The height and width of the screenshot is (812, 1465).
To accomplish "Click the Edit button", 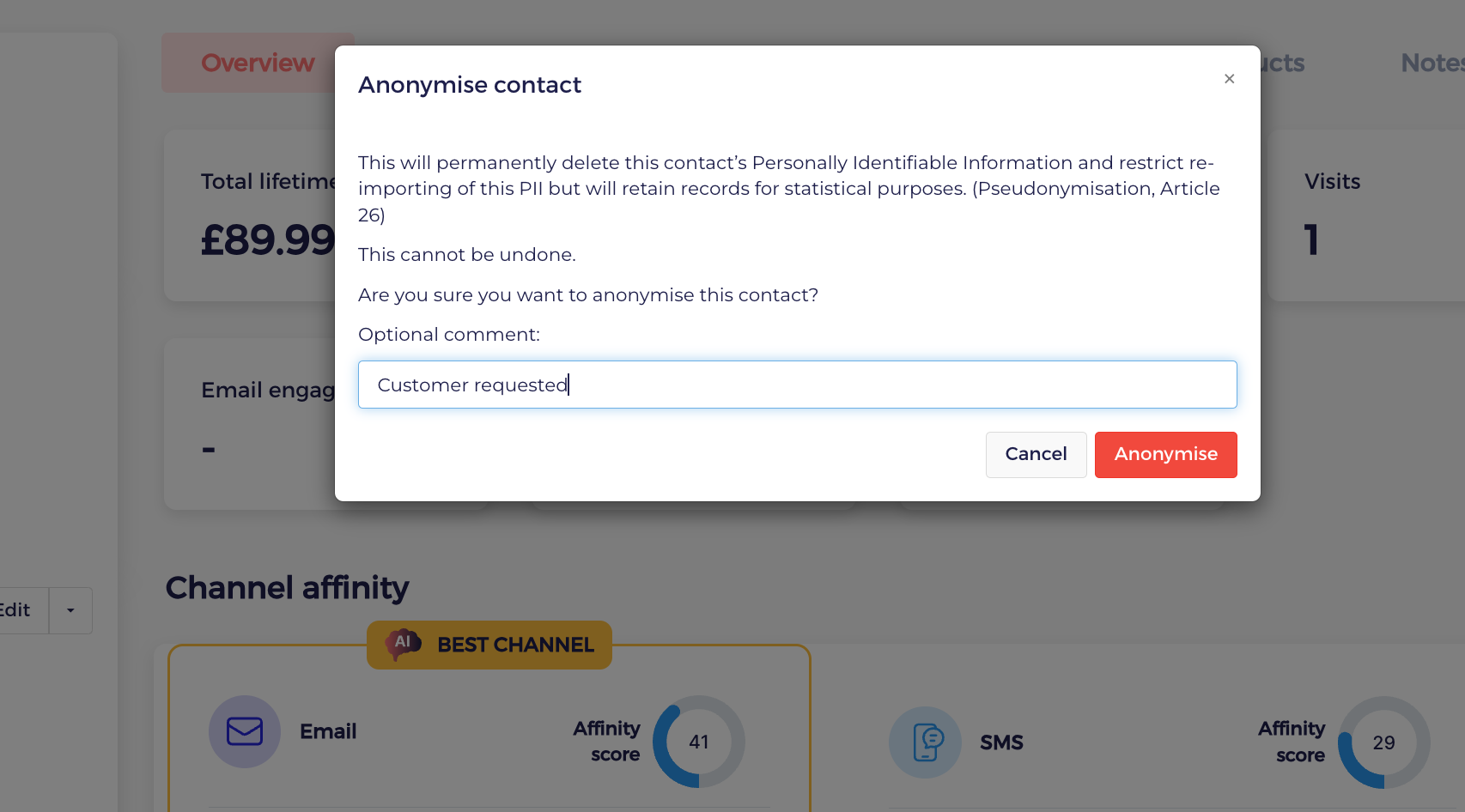I will click(x=17, y=610).
